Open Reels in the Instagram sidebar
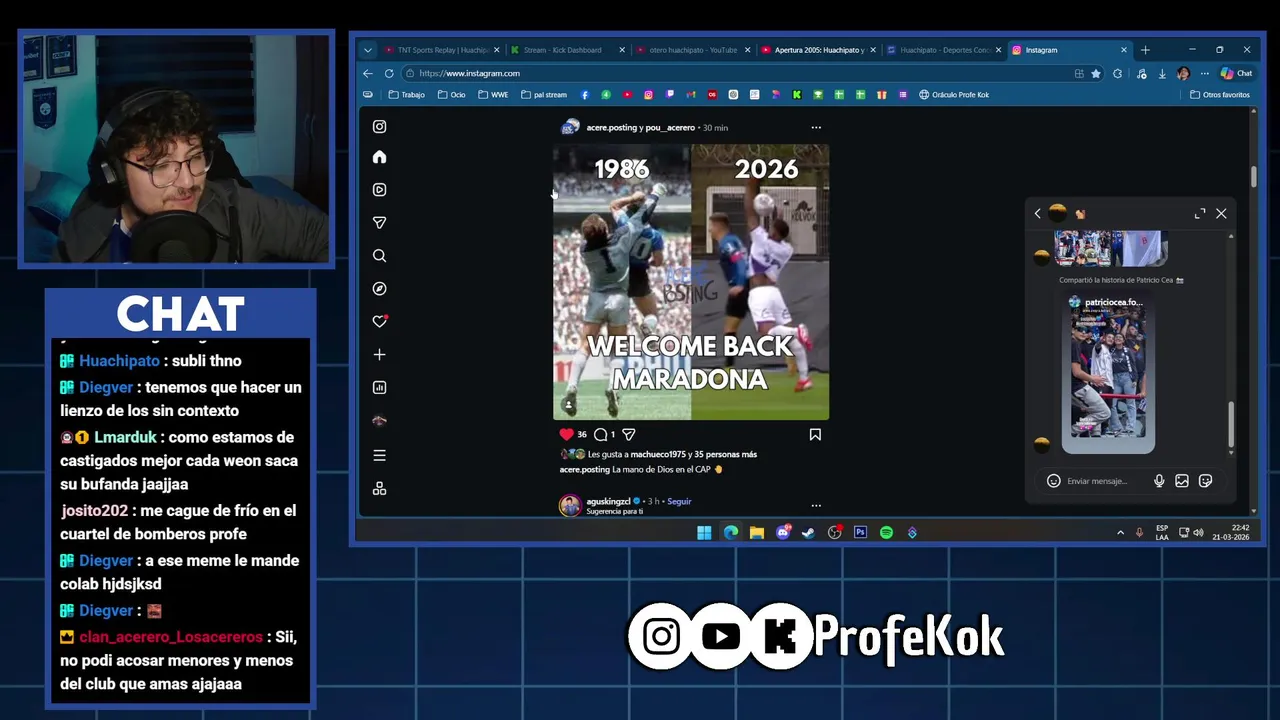 [379, 190]
